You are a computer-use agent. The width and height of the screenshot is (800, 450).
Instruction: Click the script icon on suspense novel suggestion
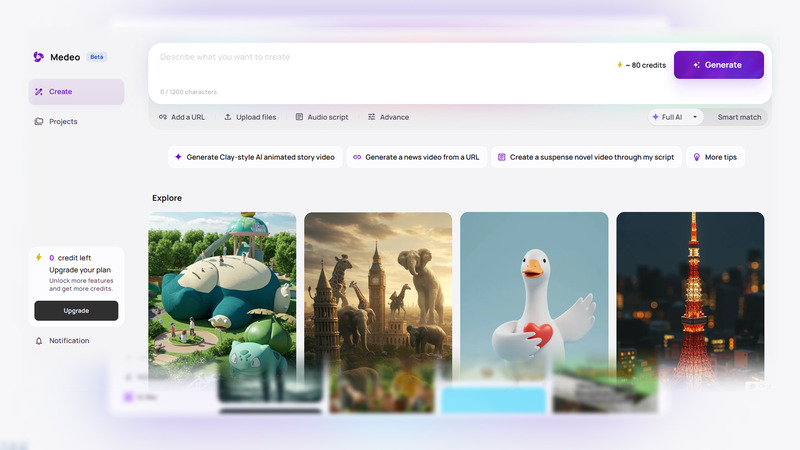[502, 157]
